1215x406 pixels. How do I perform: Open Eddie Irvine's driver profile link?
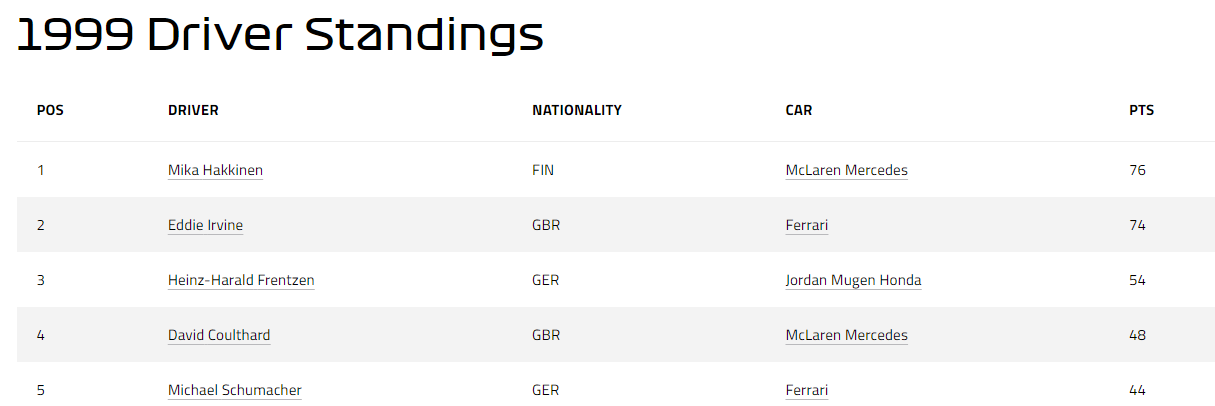pos(205,225)
